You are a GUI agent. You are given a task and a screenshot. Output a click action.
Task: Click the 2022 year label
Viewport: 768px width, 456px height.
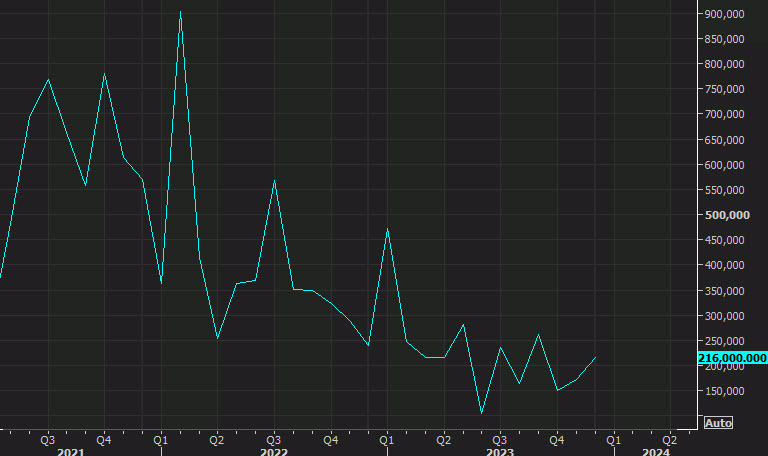point(274,452)
